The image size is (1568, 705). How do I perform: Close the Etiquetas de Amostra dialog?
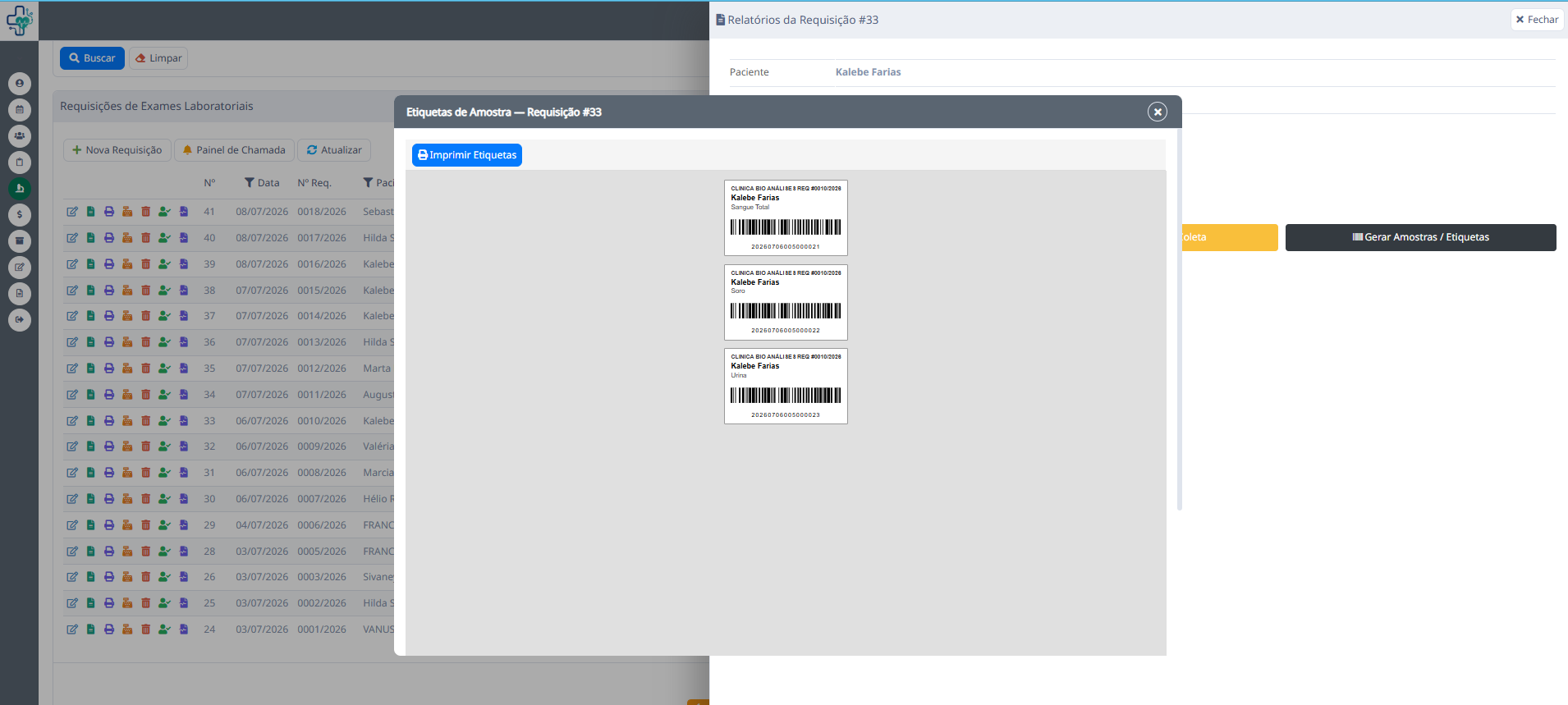point(1158,112)
